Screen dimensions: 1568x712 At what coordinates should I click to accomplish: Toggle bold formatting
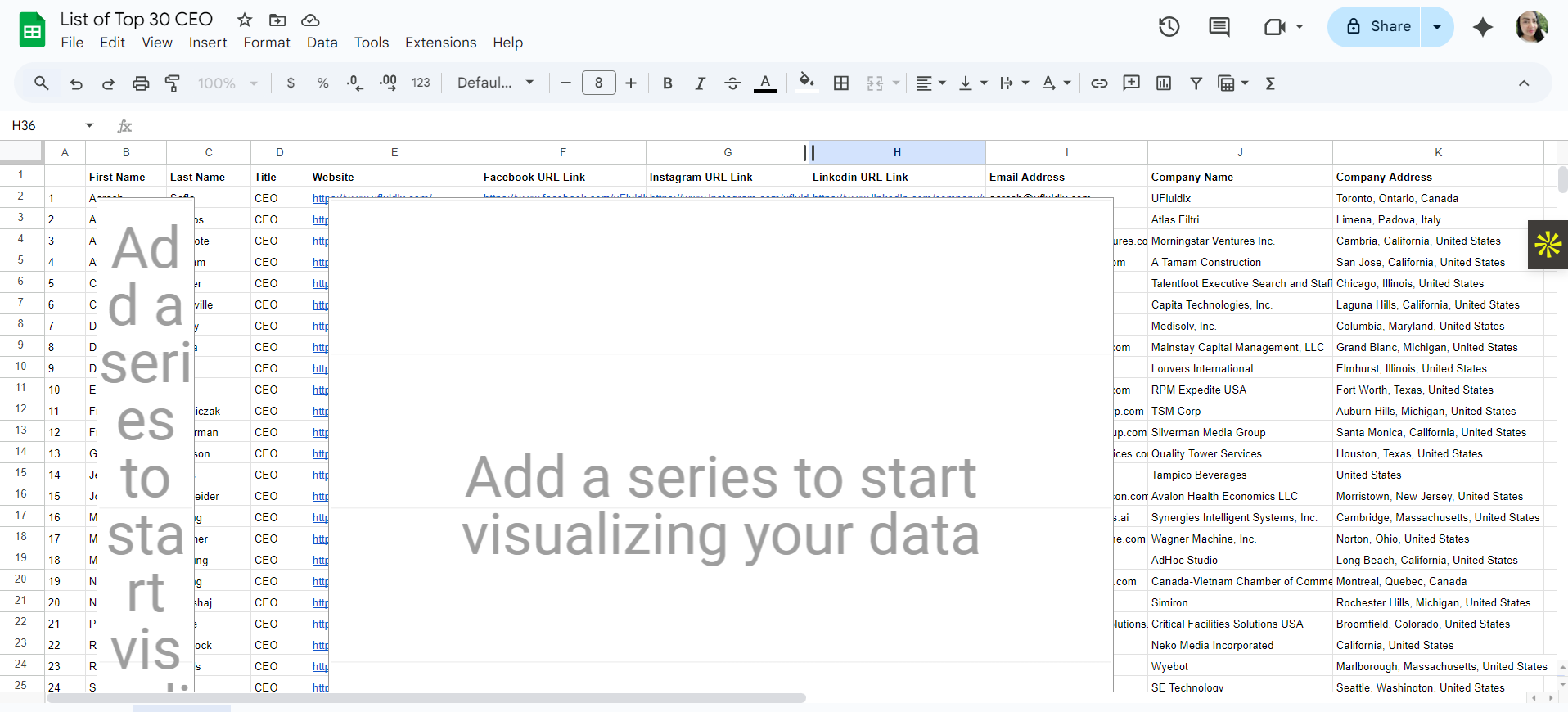[x=667, y=83]
